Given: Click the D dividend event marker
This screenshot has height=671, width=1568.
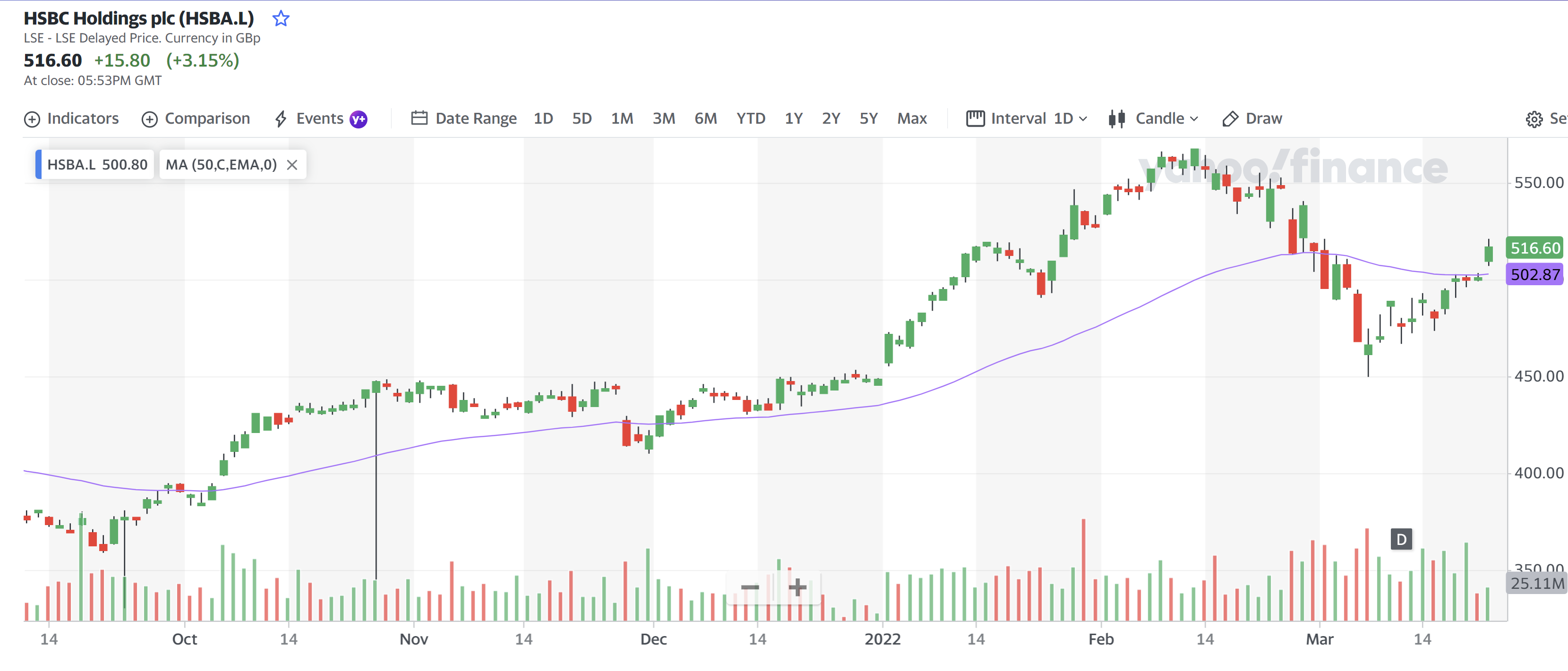Looking at the screenshot, I should (x=1401, y=540).
